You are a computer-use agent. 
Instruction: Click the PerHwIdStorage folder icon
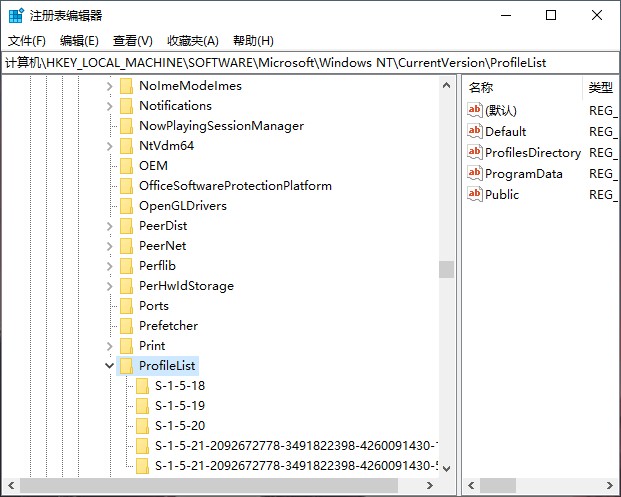click(126, 286)
